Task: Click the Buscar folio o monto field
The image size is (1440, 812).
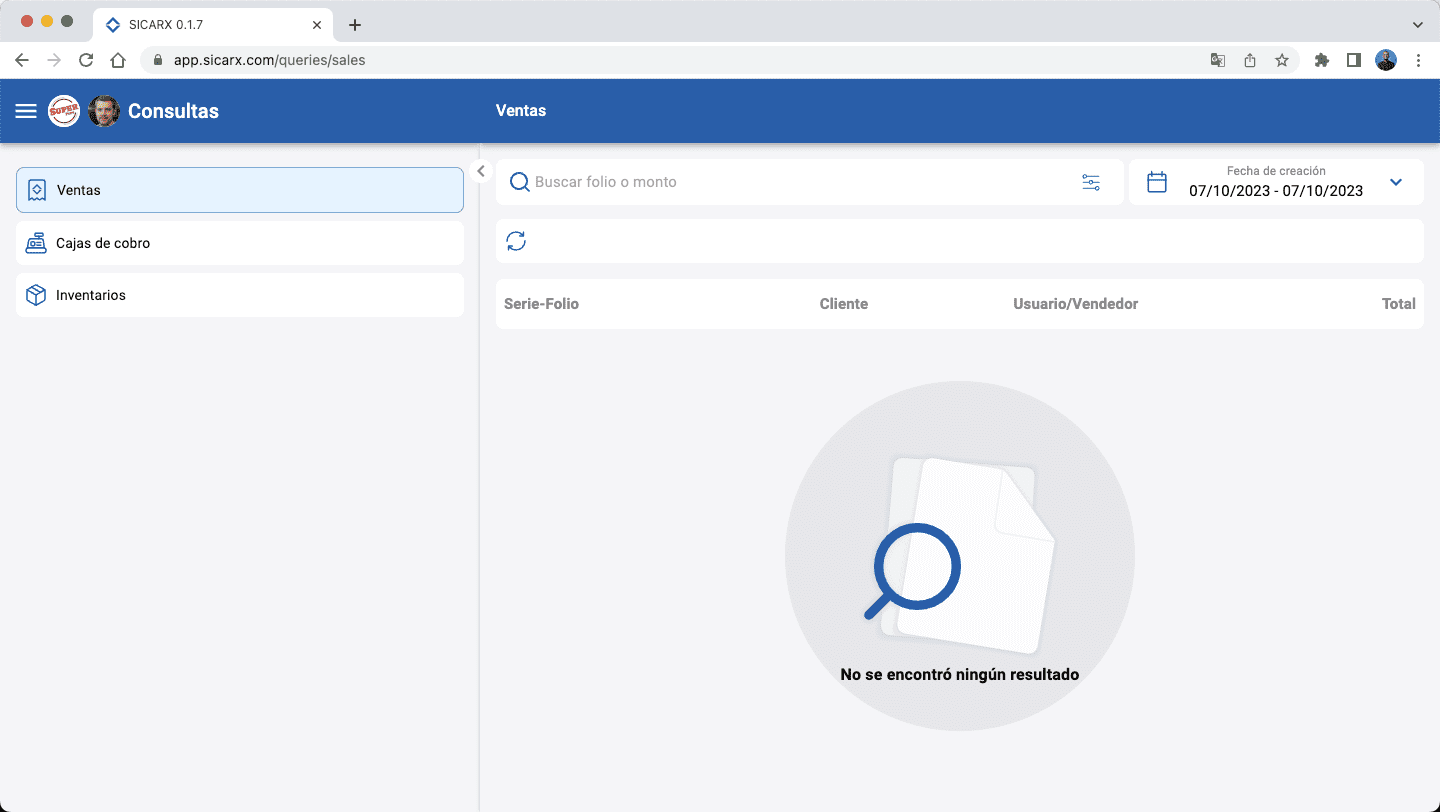Action: tap(800, 182)
